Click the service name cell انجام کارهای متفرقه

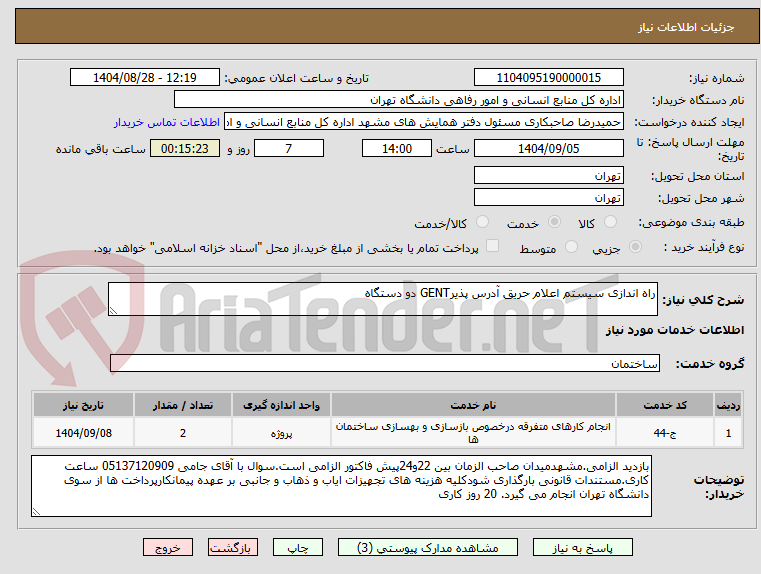[x=473, y=433]
